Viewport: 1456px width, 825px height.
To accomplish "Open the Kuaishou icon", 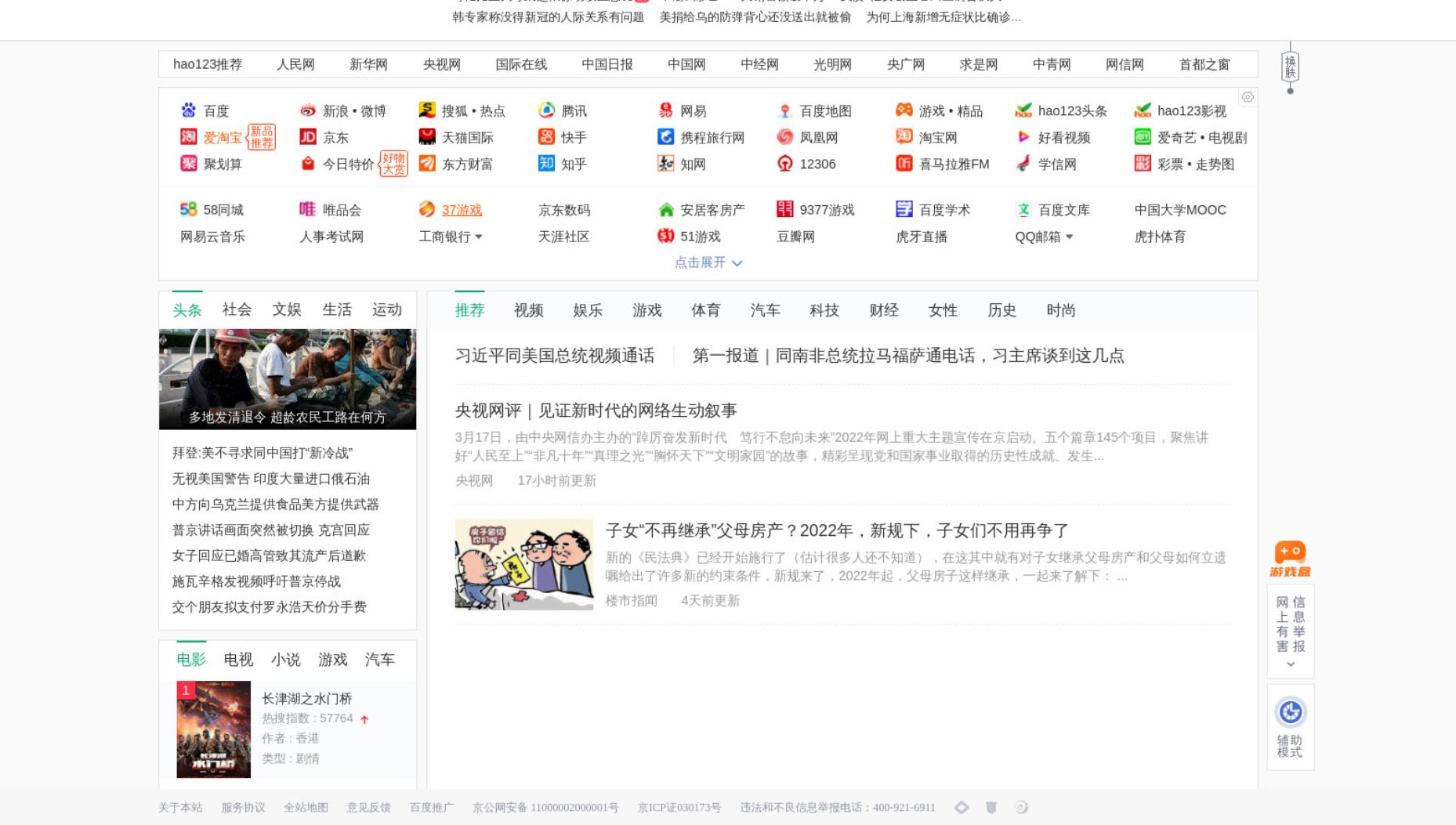I will [546, 137].
